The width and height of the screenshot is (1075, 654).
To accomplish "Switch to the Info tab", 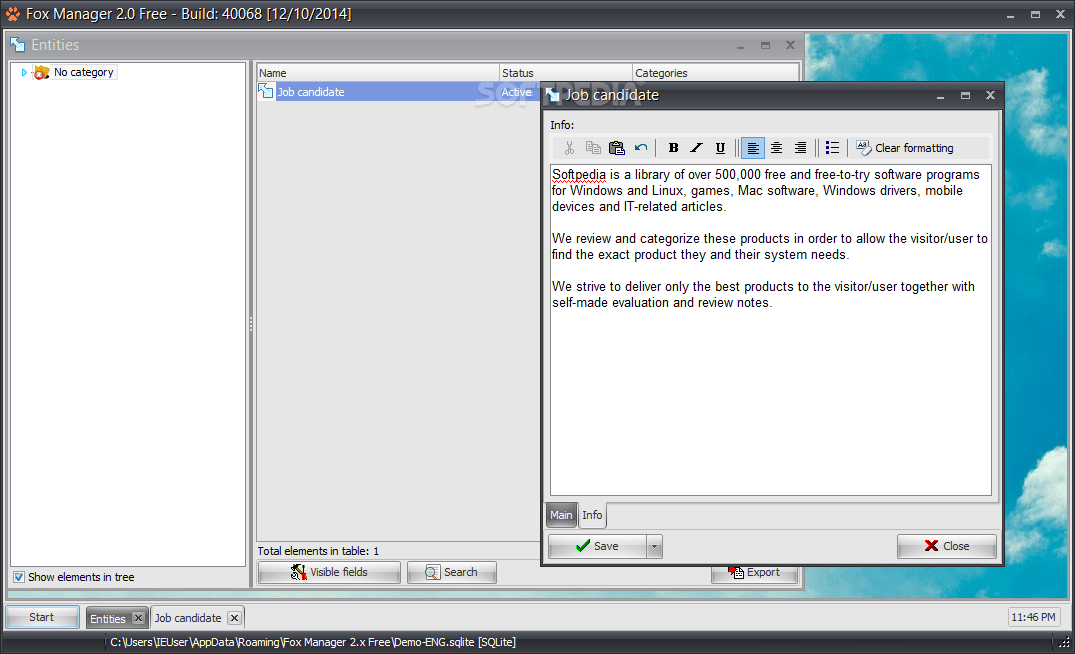I will click(592, 515).
